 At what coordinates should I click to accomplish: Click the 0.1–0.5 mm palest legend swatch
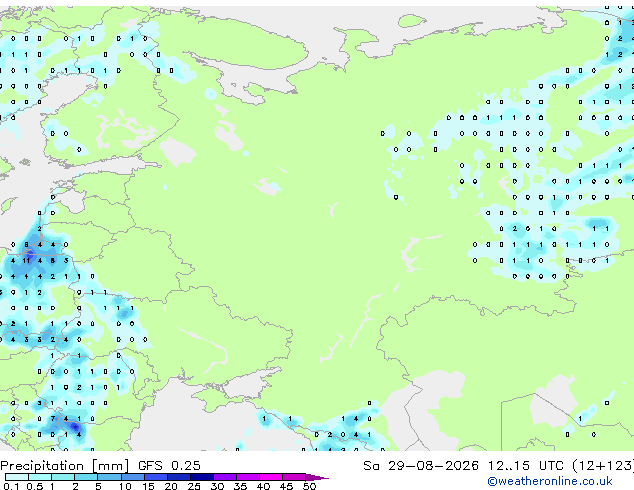[x=17, y=477]
